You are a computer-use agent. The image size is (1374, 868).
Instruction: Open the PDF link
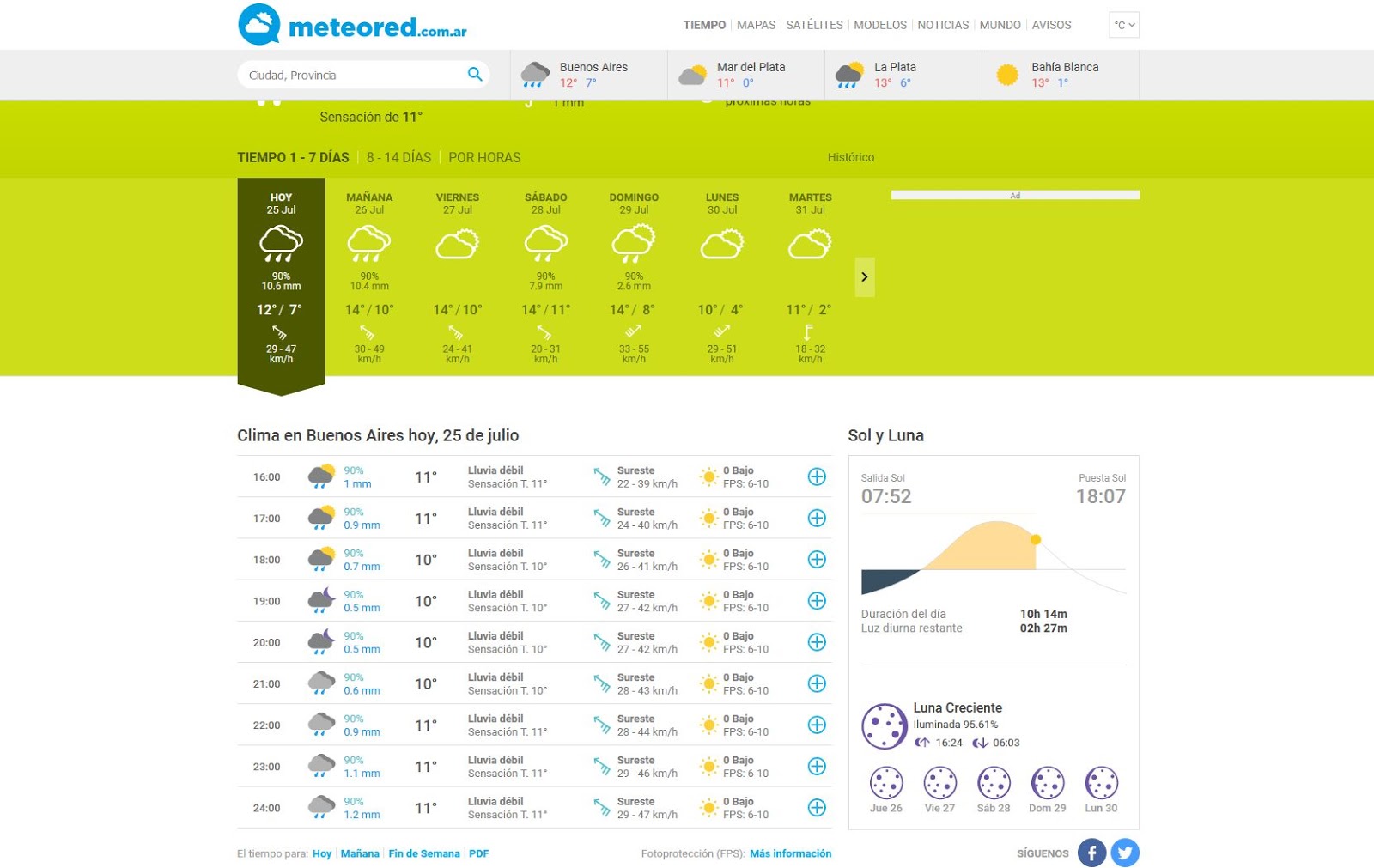pyautogui.click(x=479, y=853)
